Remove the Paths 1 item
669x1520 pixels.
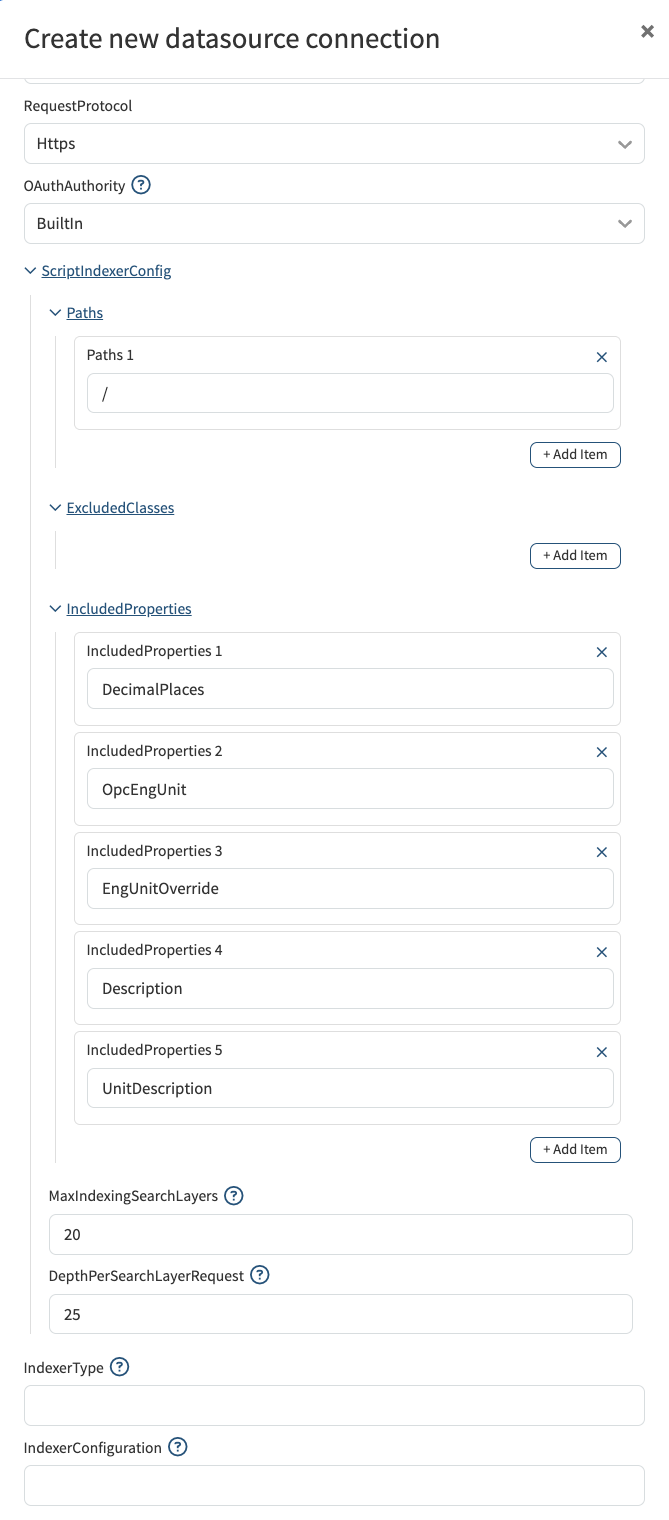tap(602, 357)
